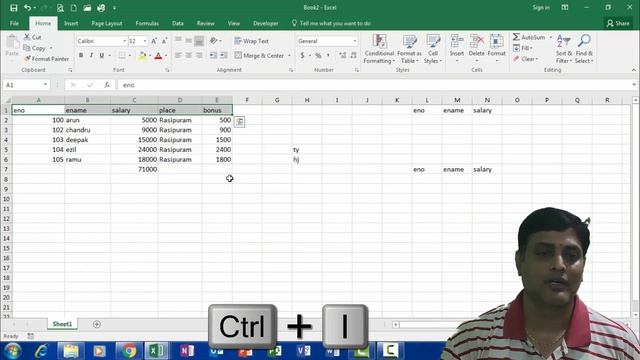Toggle Underline formatting
Viewport: 640px width, 360px height.
point(101,55)
